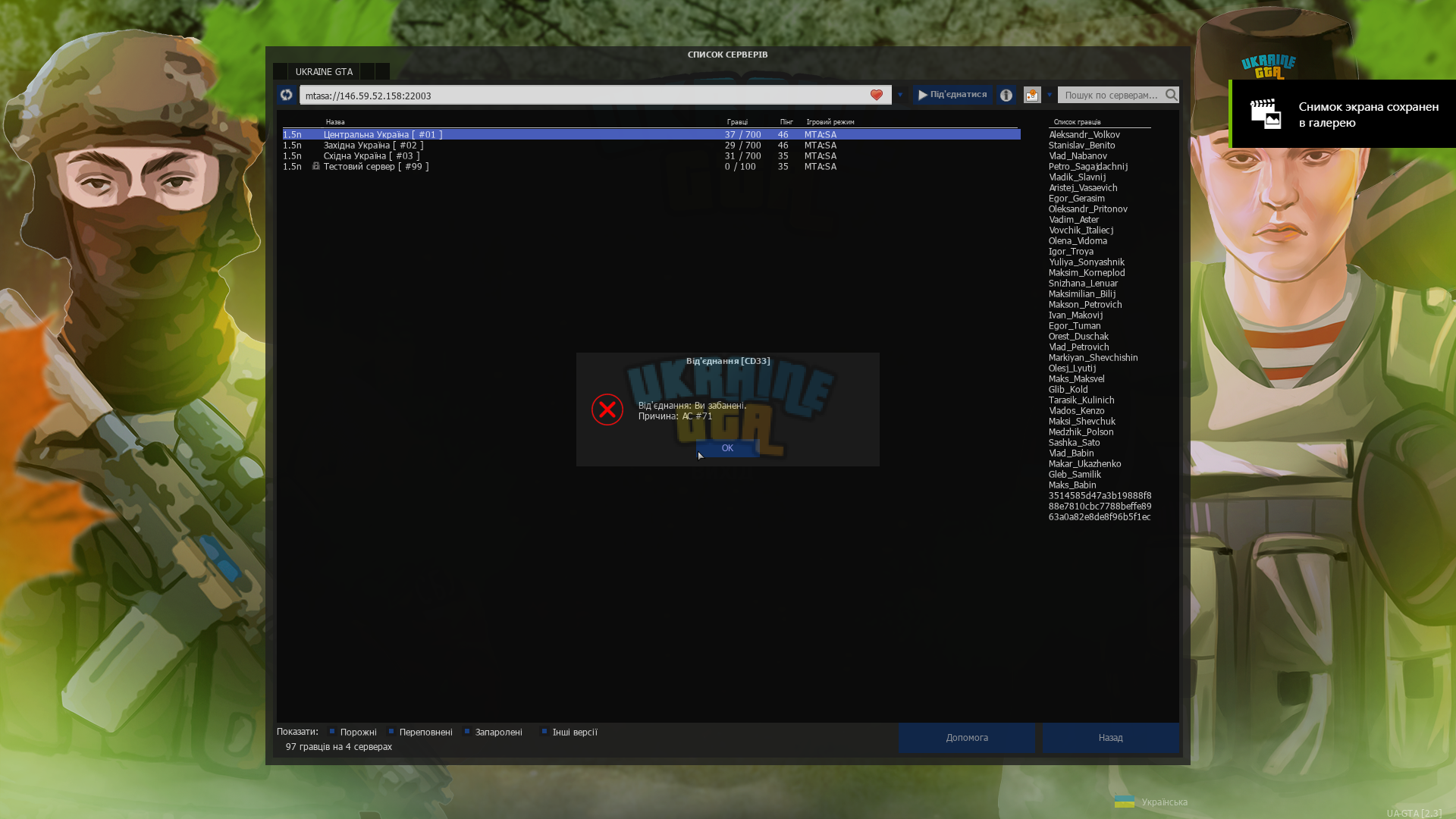
Task: Click player Yuliya_Sonyashnik in player list
Action: tap(1087, 262)
